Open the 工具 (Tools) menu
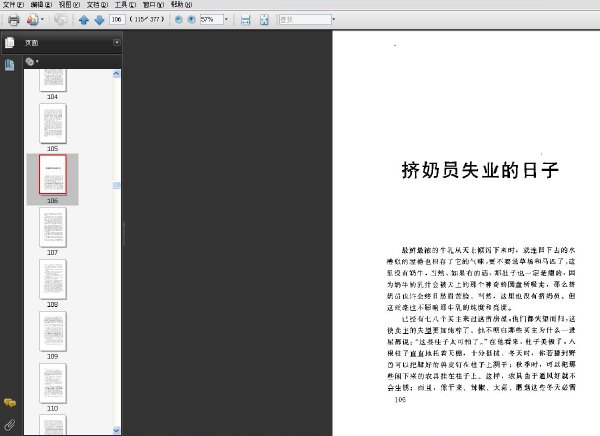 125,5
